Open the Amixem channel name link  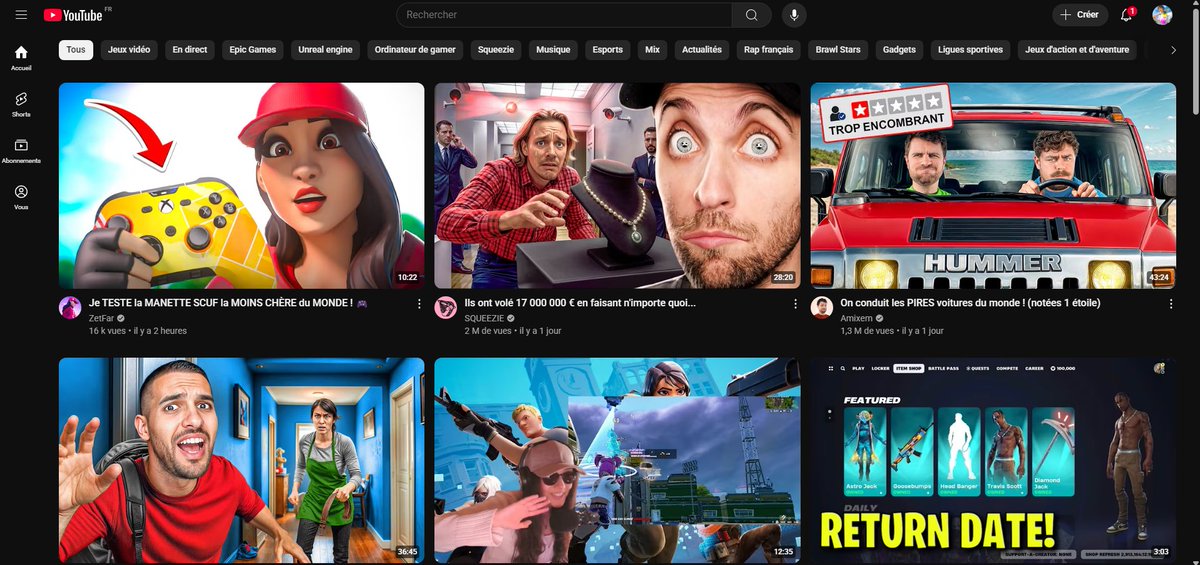(x=857, y=317)
